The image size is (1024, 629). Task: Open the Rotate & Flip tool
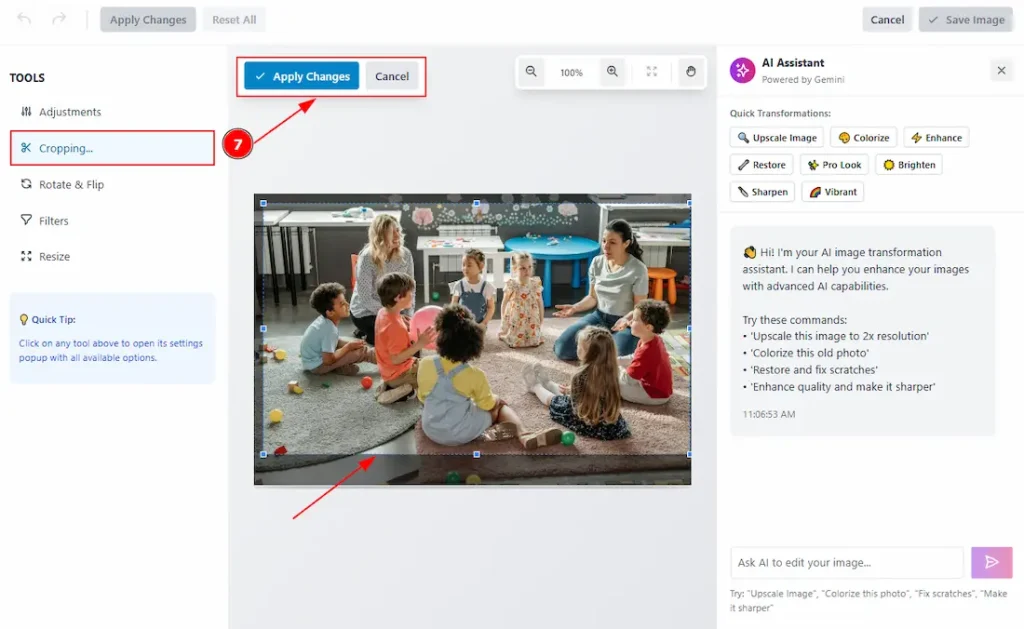[71, 184]
